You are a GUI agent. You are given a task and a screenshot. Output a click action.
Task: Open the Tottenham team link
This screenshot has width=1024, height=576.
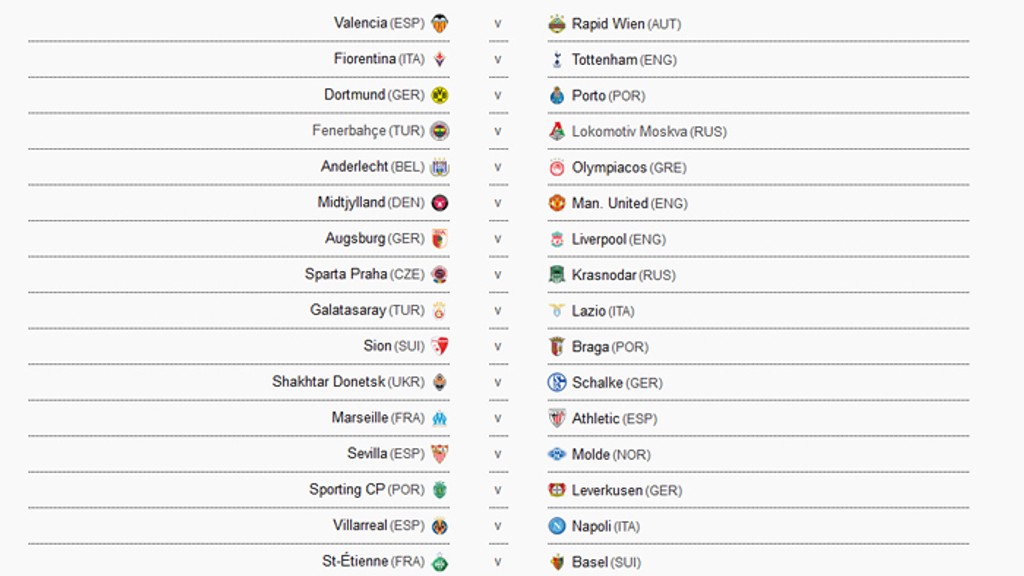(x=604, y=60)
